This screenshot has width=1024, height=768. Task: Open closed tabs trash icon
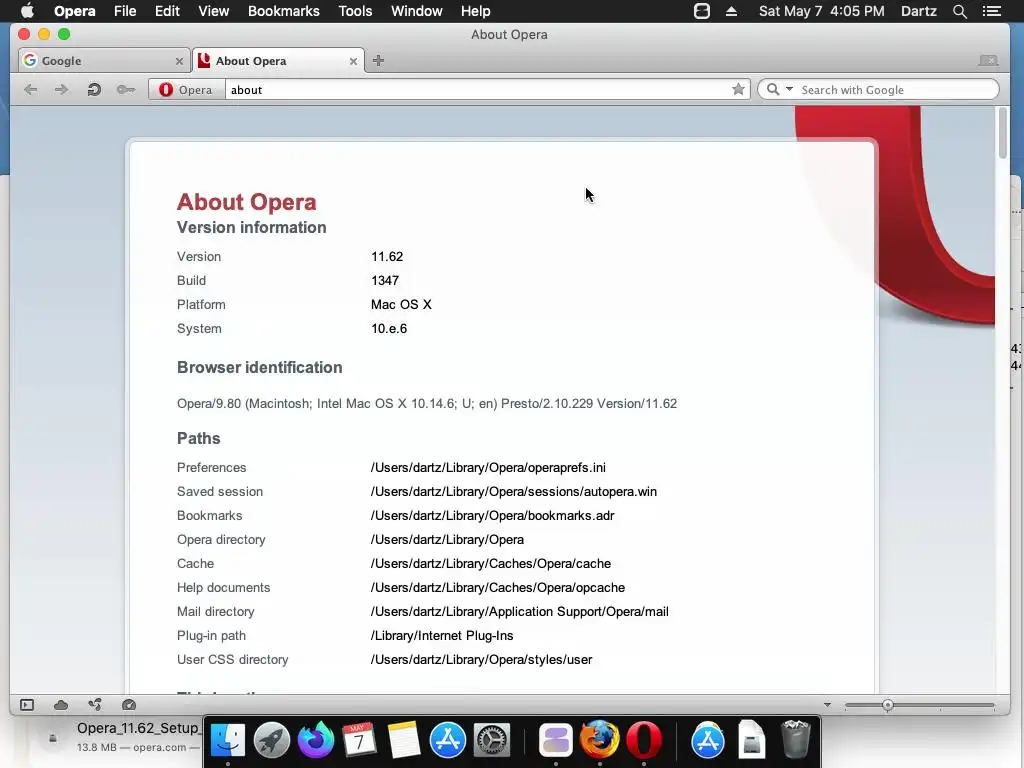pos(988,60)
